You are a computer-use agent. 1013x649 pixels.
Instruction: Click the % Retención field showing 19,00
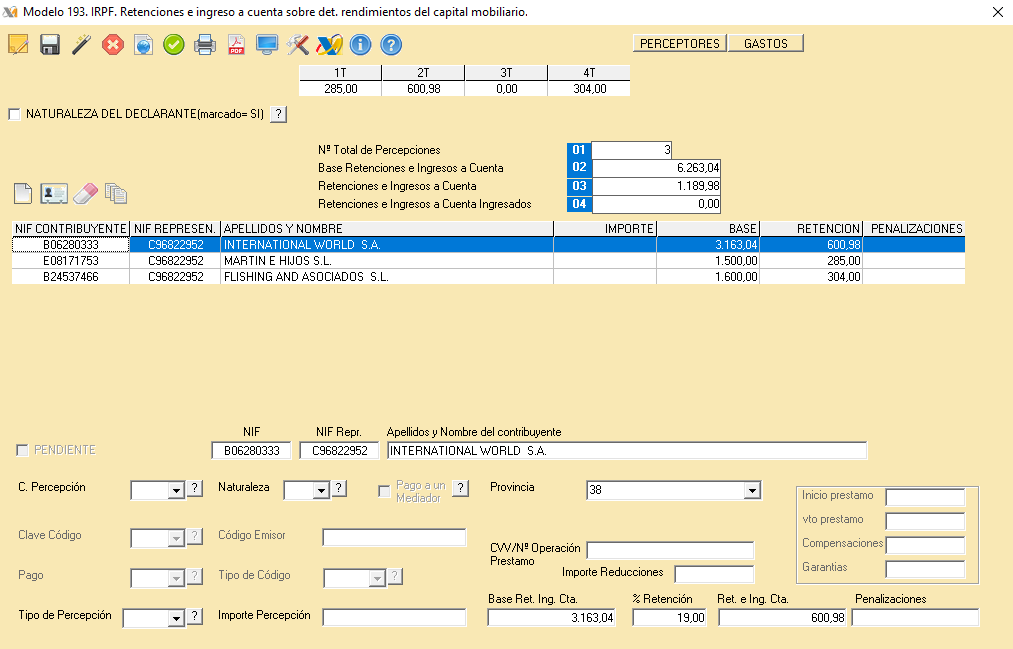[669, 618]
